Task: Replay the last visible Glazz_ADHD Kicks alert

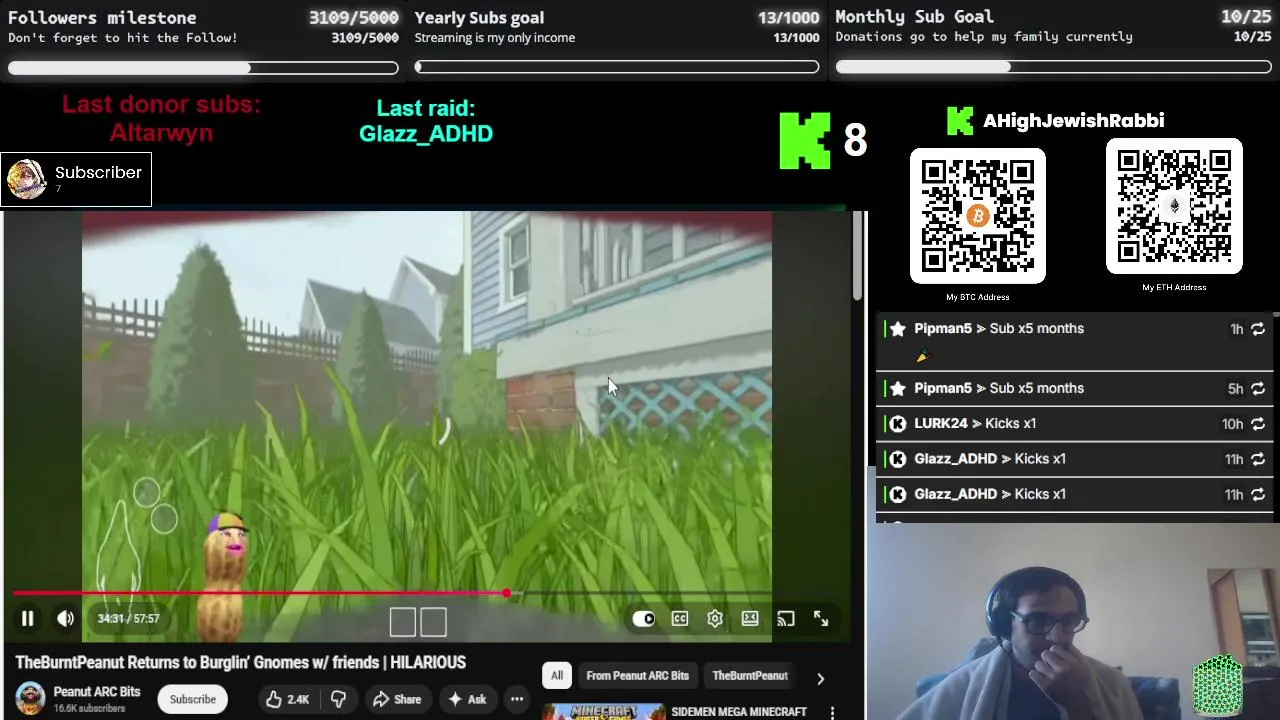Action: click(x=1258, y=494)
